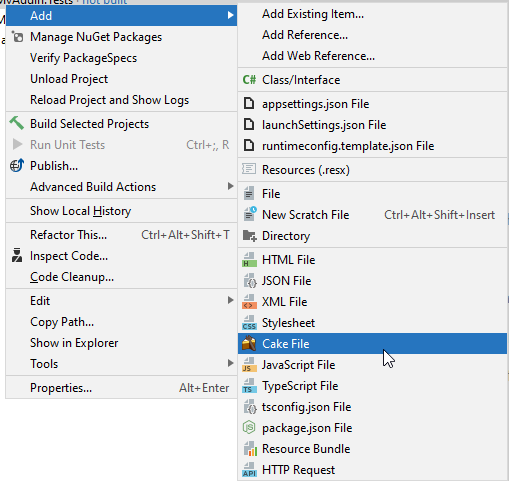Click the CSS Stylesheet icon

pos(249,323)
